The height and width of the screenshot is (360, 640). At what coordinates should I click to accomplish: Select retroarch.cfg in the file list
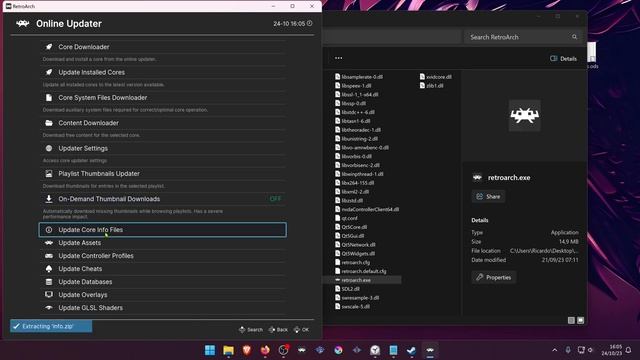352,262
